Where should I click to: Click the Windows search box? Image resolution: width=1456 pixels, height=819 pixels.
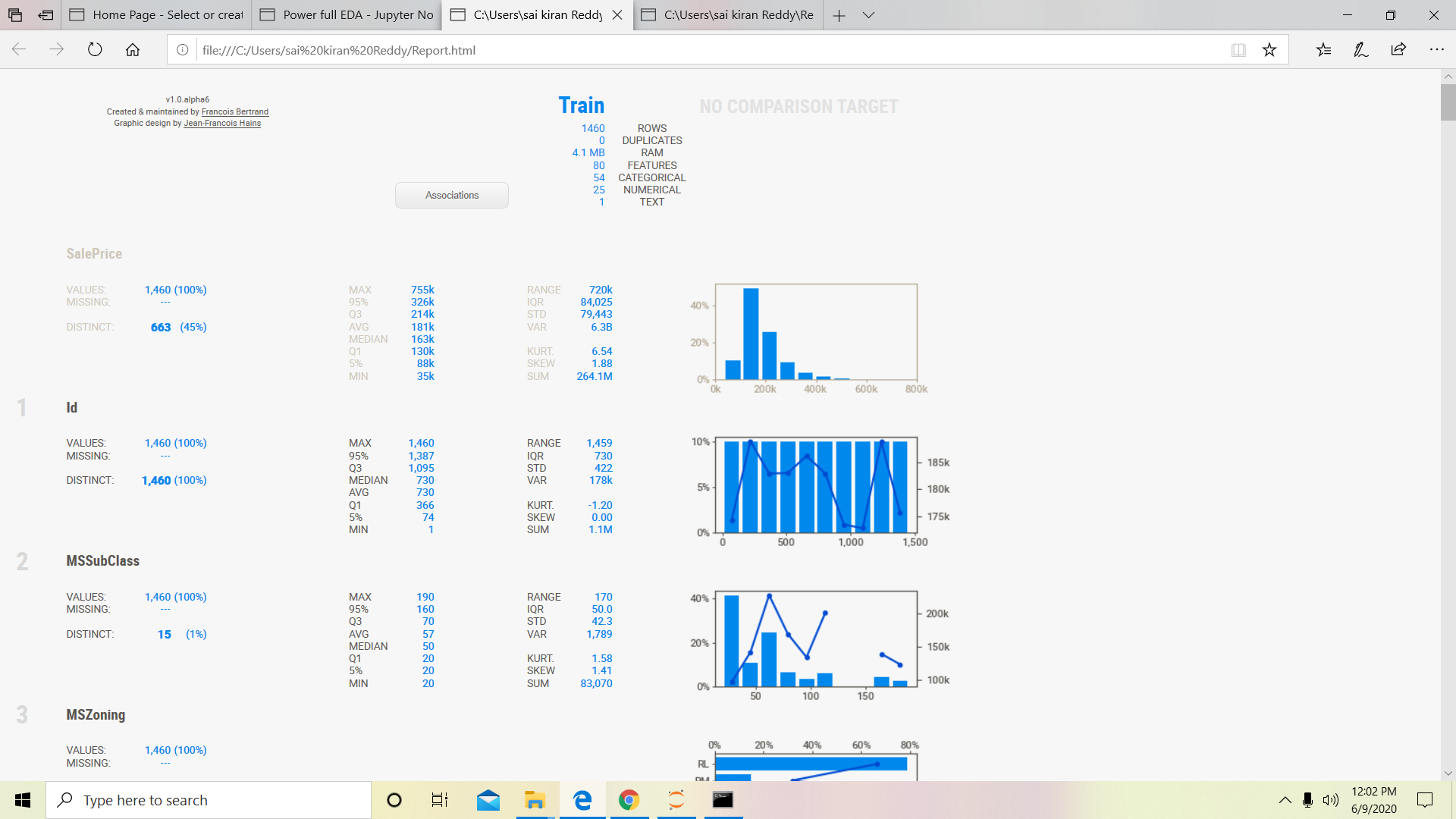coord(209,799)
